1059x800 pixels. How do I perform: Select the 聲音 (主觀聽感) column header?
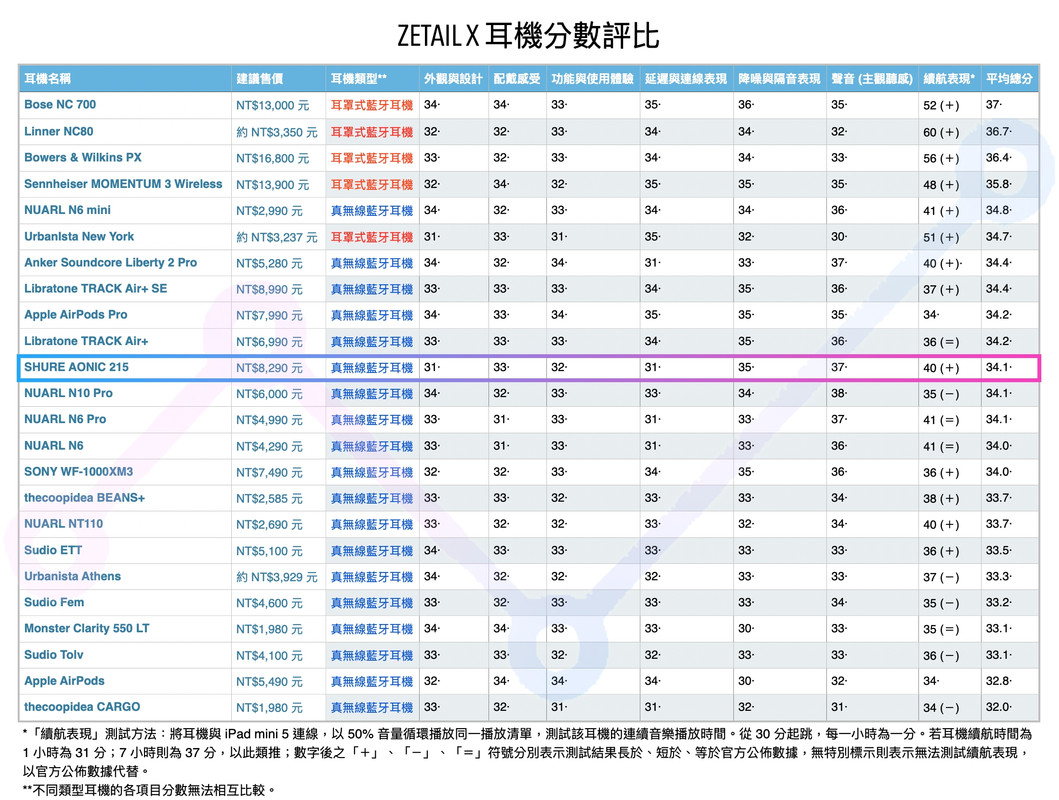click(872, 79)
